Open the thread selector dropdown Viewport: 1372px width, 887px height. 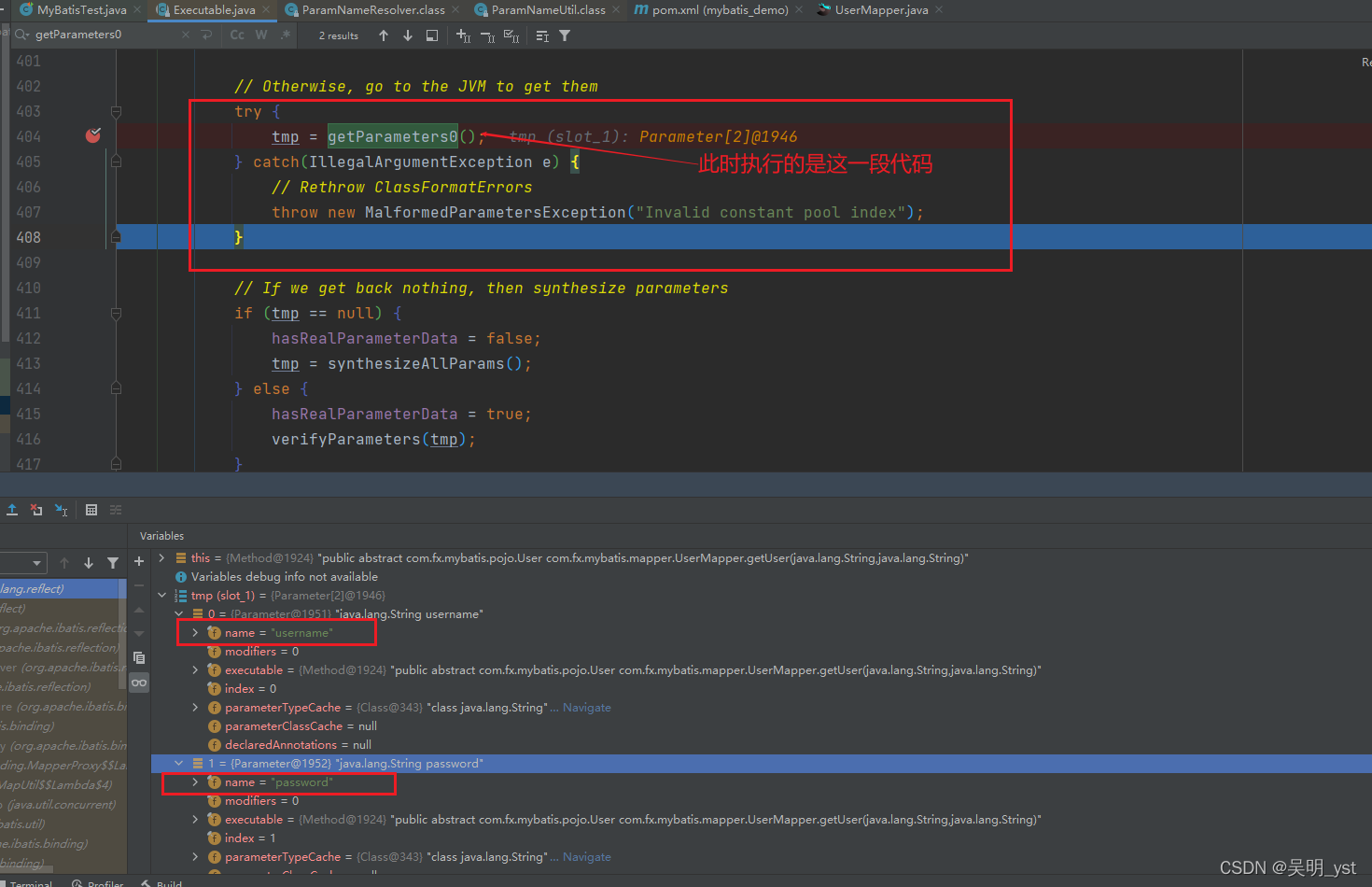23,563
